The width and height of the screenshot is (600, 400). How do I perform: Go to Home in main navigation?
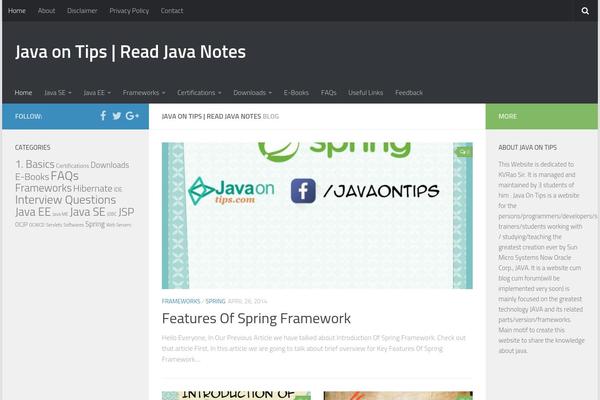point(23,93)
